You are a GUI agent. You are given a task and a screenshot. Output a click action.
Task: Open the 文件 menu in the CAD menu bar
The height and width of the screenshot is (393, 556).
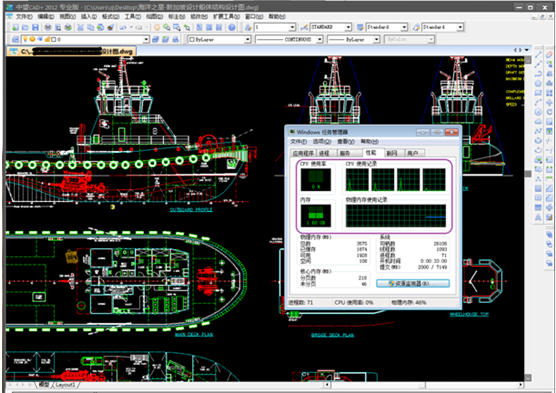coord(23,17)
